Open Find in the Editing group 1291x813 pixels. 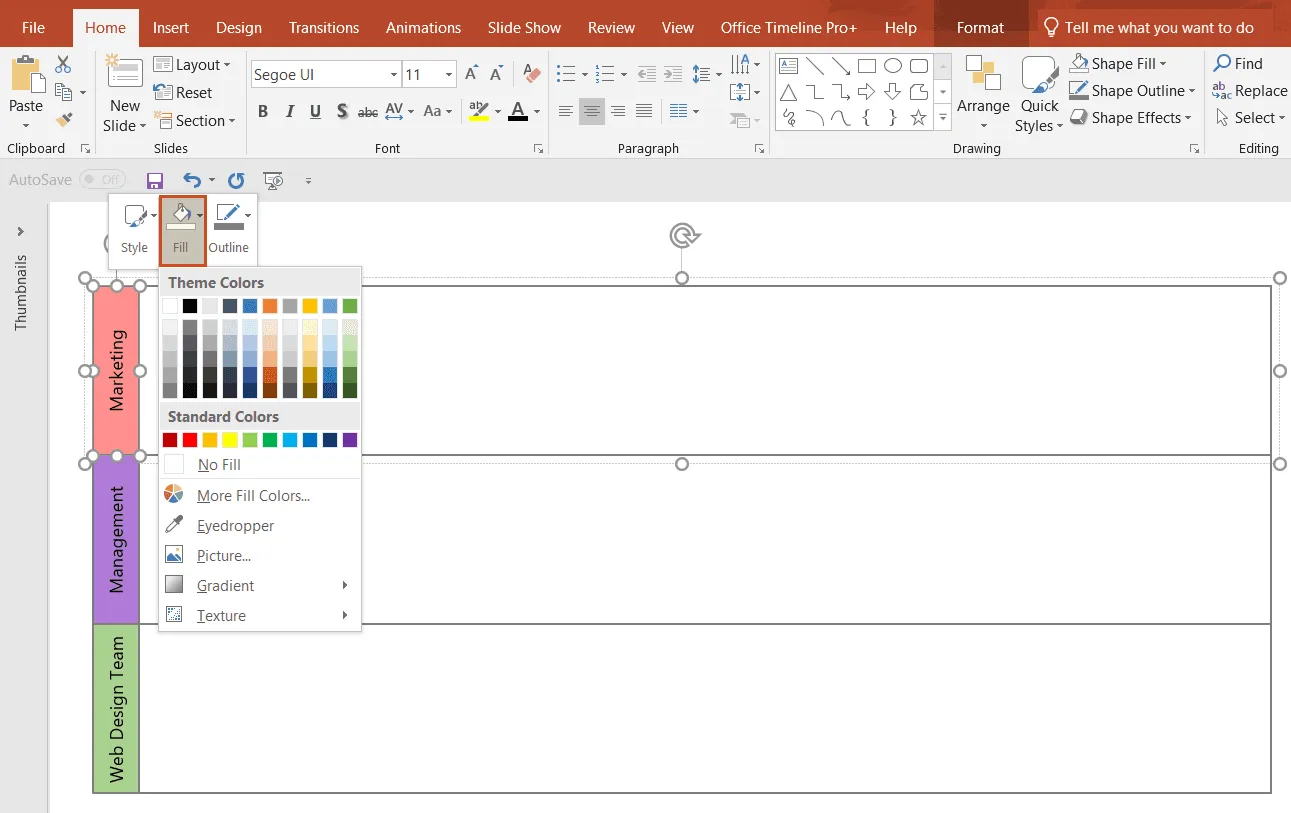[x=1245, y=63]
